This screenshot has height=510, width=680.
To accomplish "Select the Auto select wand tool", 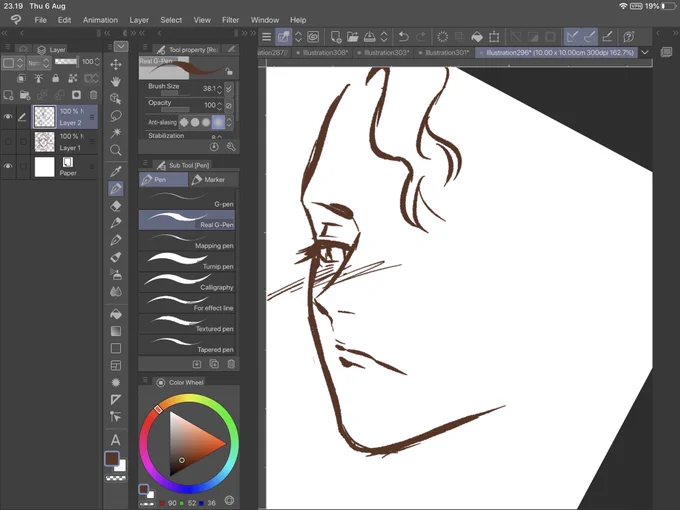I will 116,133.
